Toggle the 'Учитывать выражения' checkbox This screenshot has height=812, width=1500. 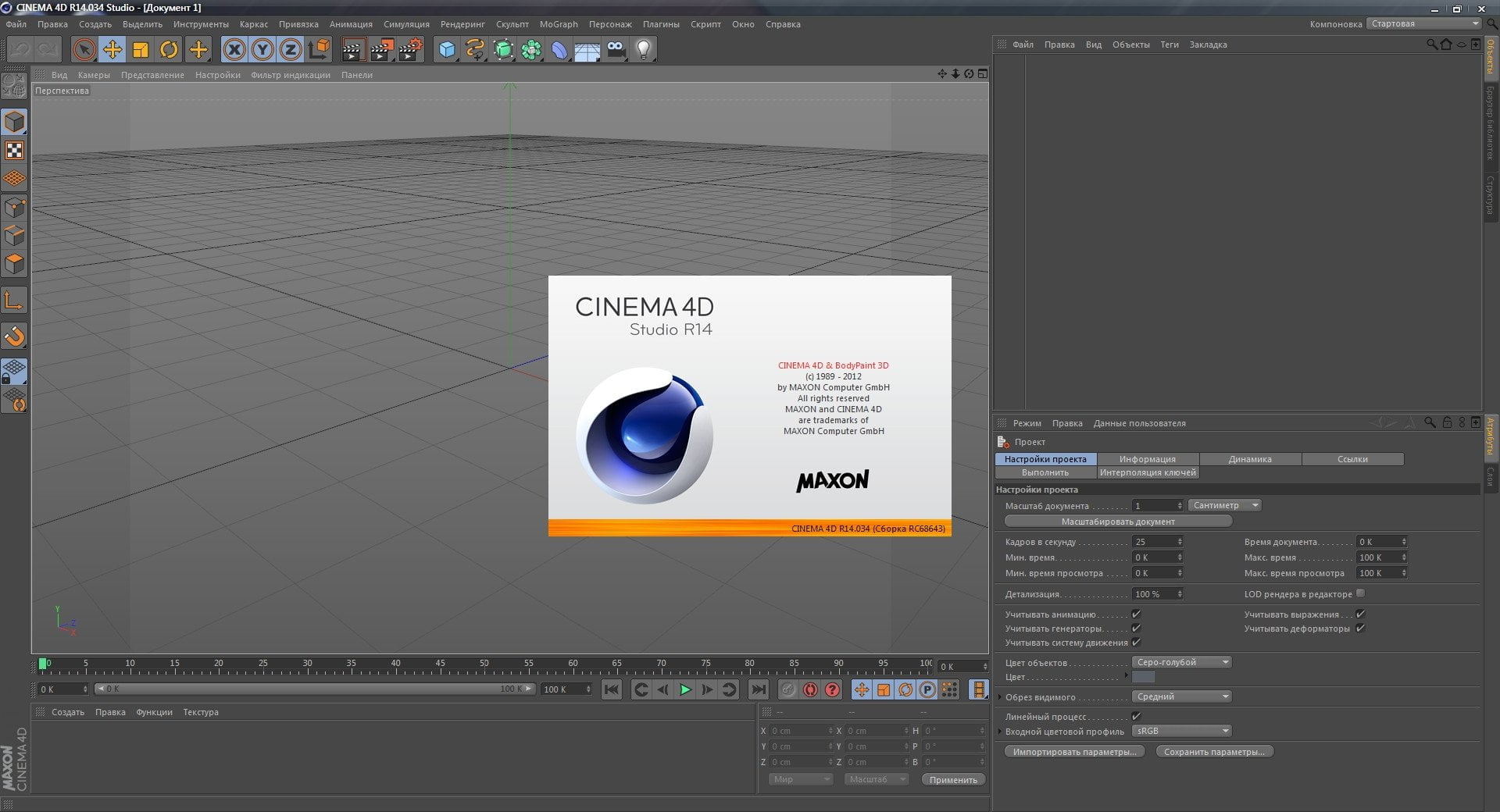point(1360,614)
